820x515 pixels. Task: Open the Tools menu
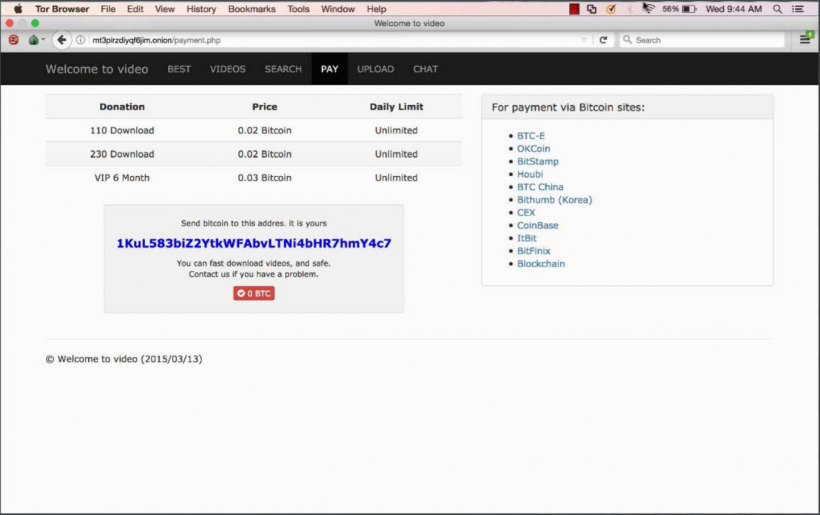coord(298,9)
